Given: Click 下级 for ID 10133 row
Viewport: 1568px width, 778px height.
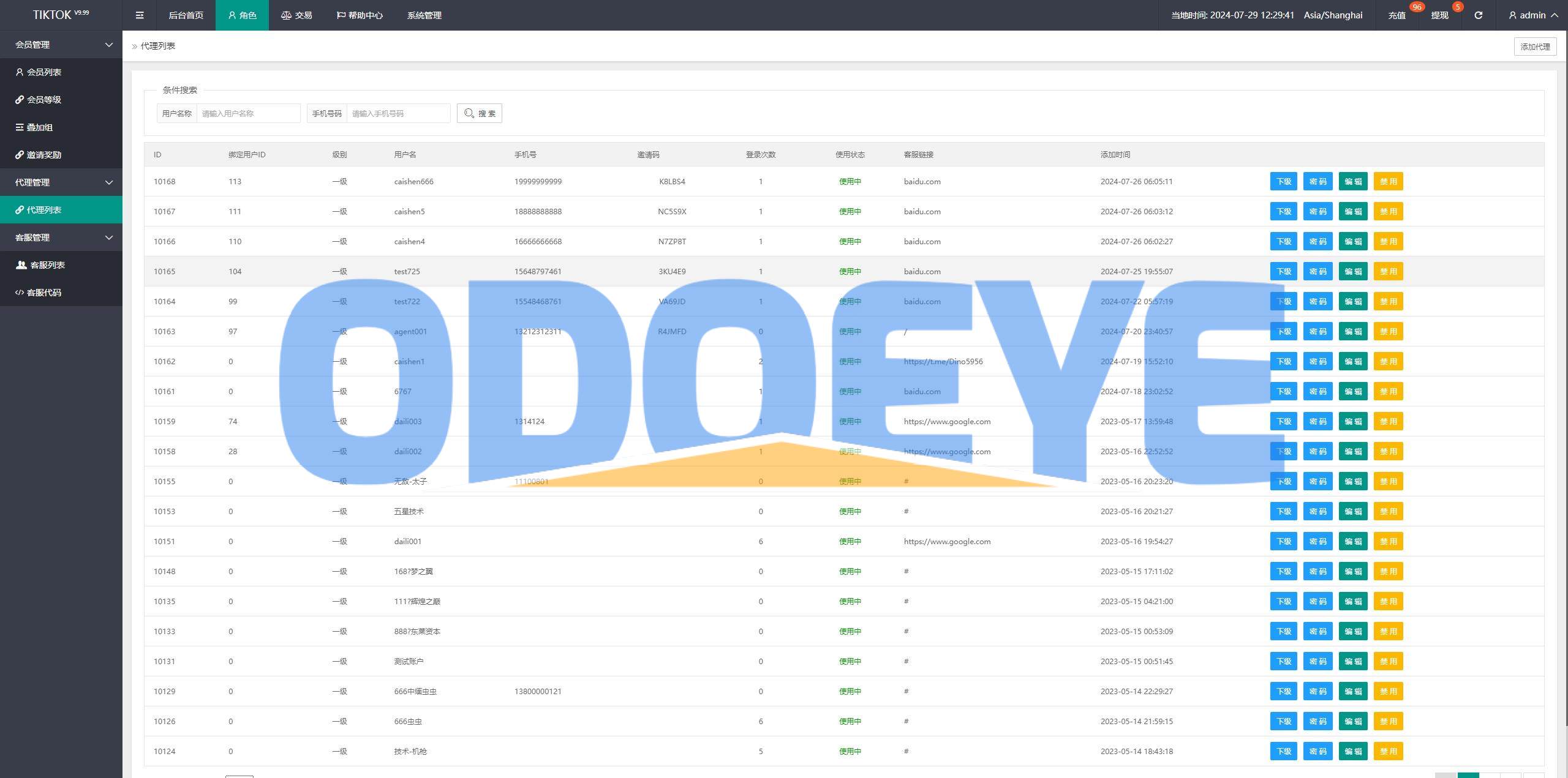Looking at the screenshot, I should (x=1283, y=631).
